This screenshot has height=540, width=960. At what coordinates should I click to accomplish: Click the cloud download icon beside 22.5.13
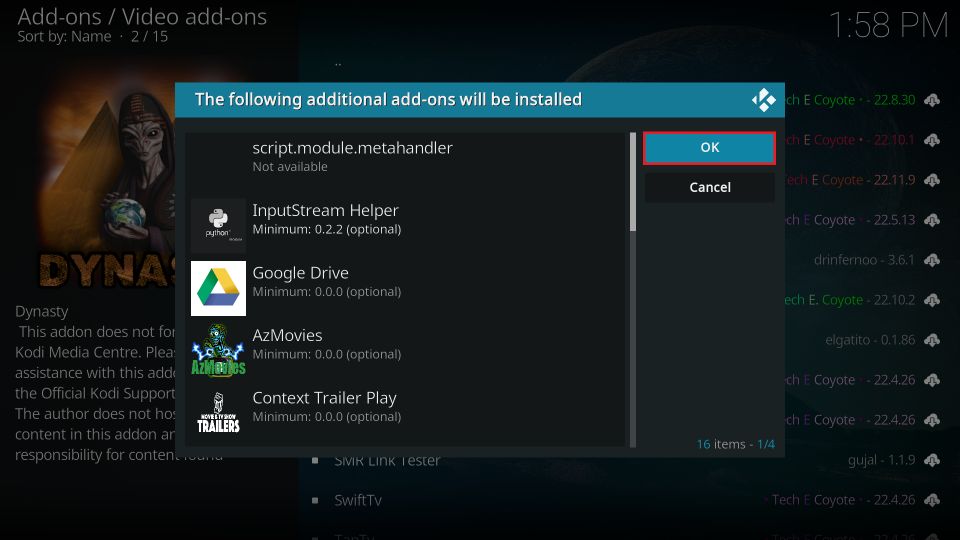click(x=932, y=220)
